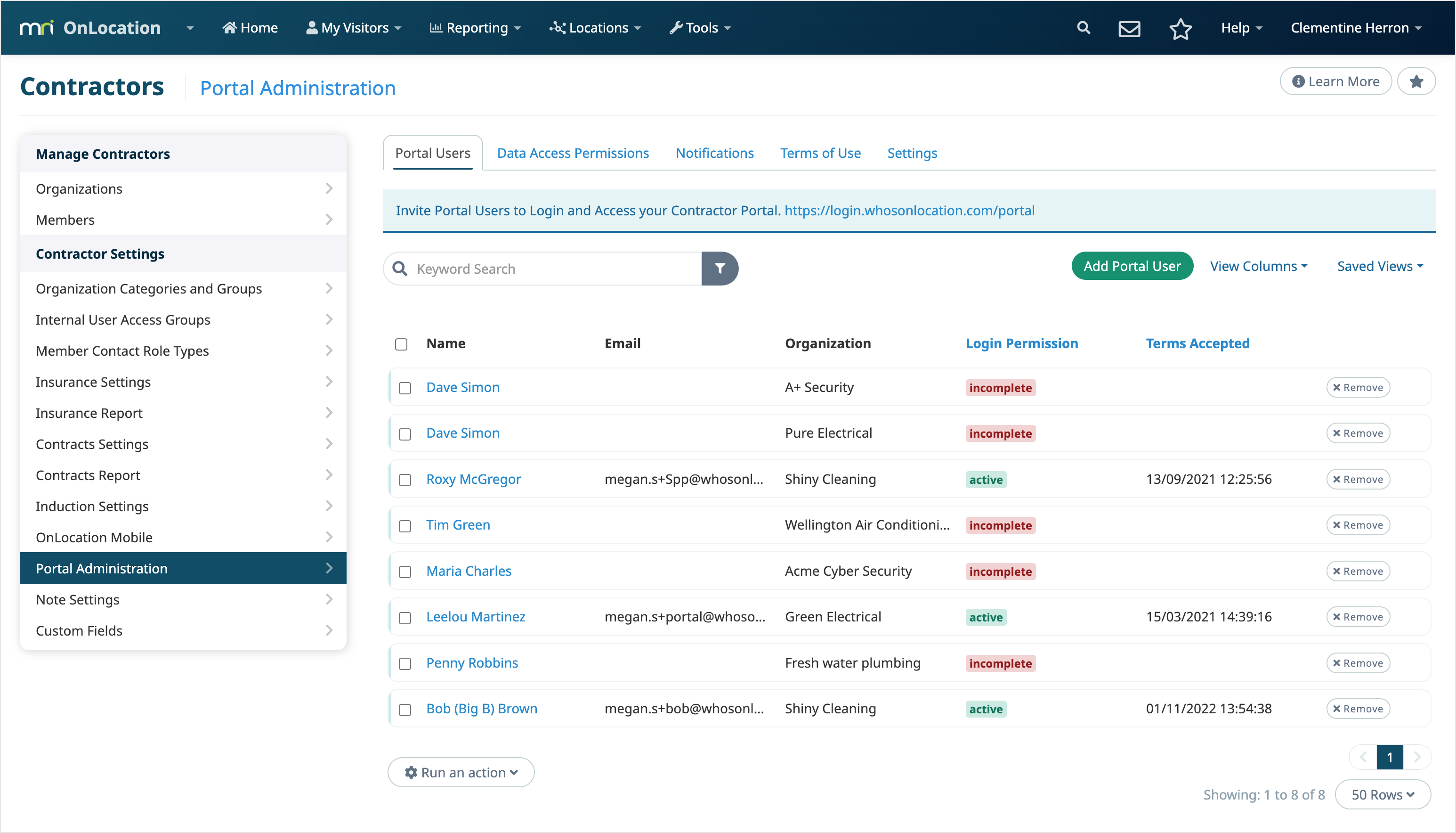Expand the Reporting menu
Viewport: 1456px width, 833px height.
point(475,27)
